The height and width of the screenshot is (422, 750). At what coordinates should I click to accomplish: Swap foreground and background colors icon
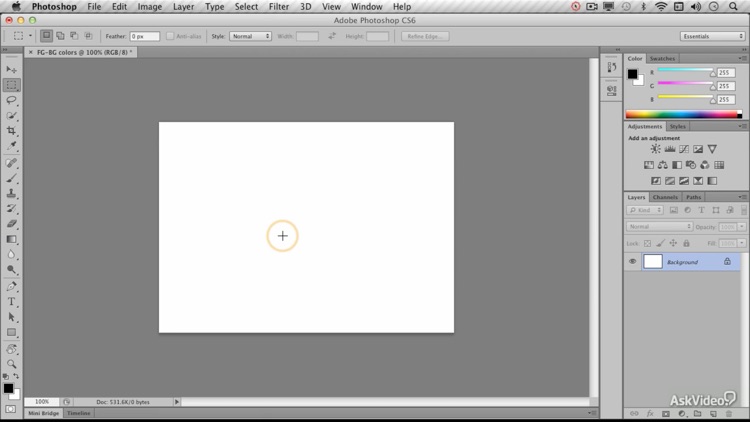click(x=16, y=377)
